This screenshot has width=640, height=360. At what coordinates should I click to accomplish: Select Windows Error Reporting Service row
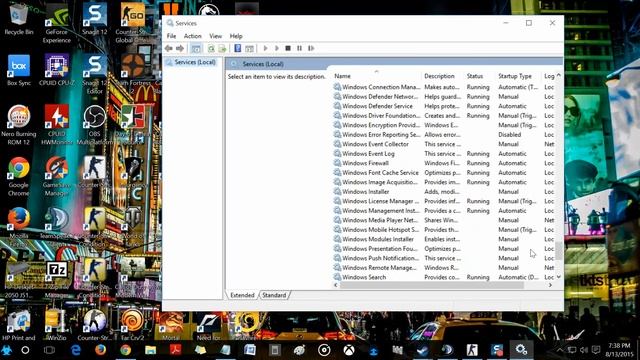[x=444, y=135]
